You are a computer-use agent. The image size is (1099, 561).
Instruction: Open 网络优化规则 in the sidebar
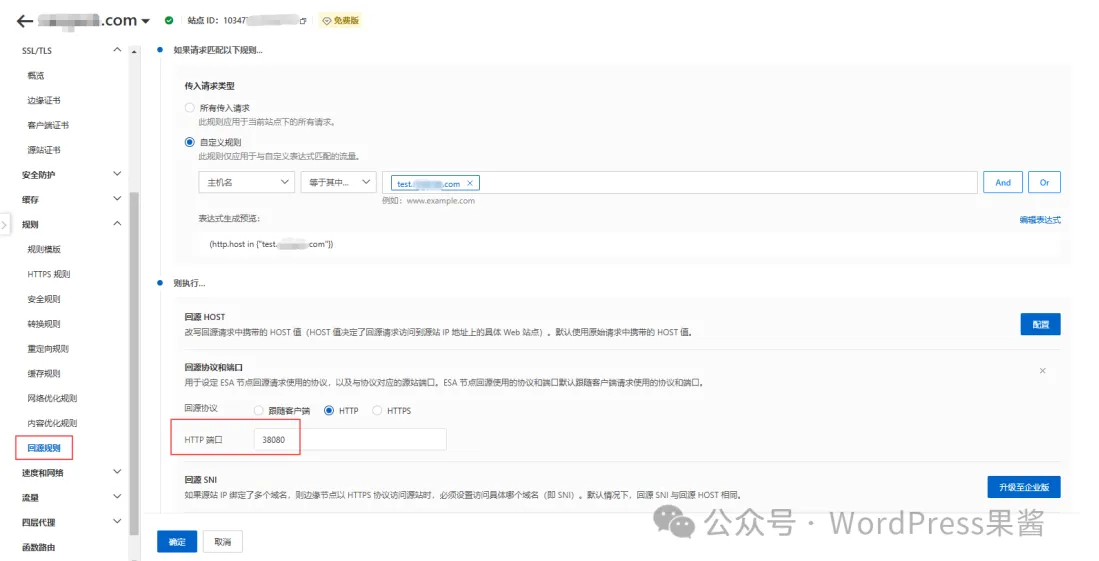52,398
